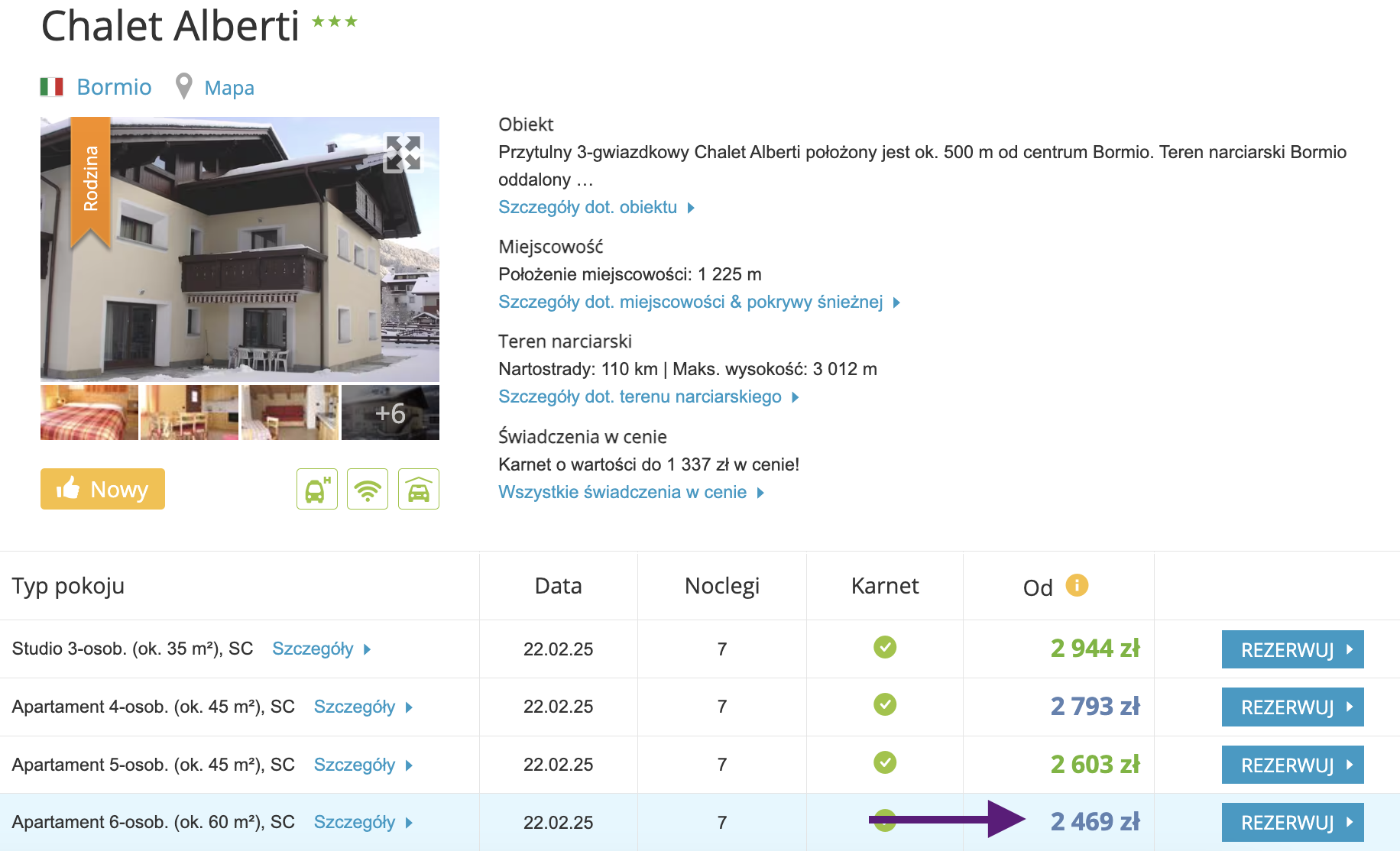
Task: Click the Wi-Fi amenity icon
Action: [368, 489]
